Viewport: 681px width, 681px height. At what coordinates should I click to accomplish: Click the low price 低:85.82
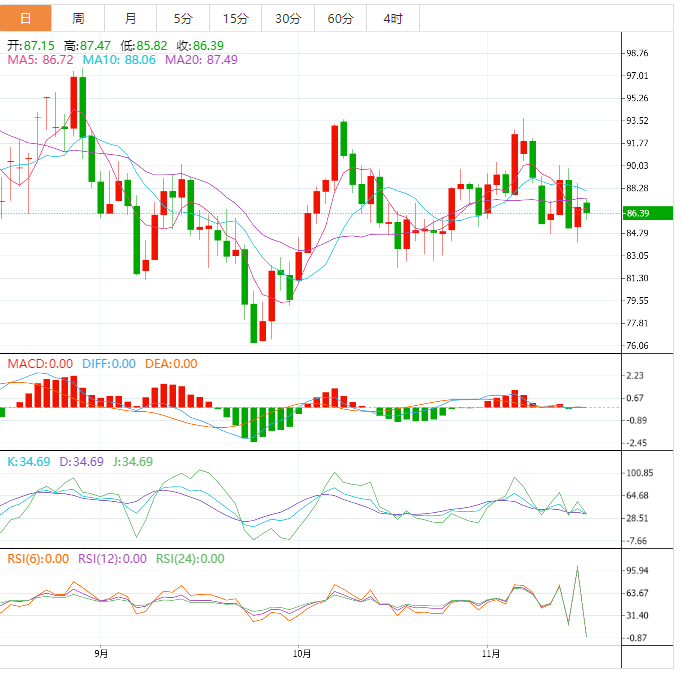[x=144, y=46]
